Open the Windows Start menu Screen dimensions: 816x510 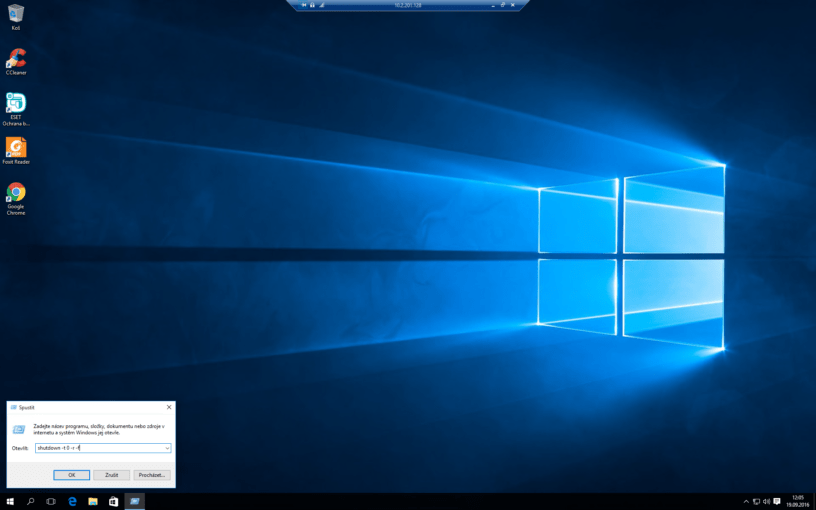pyautogui.click(x=10, y=502)
